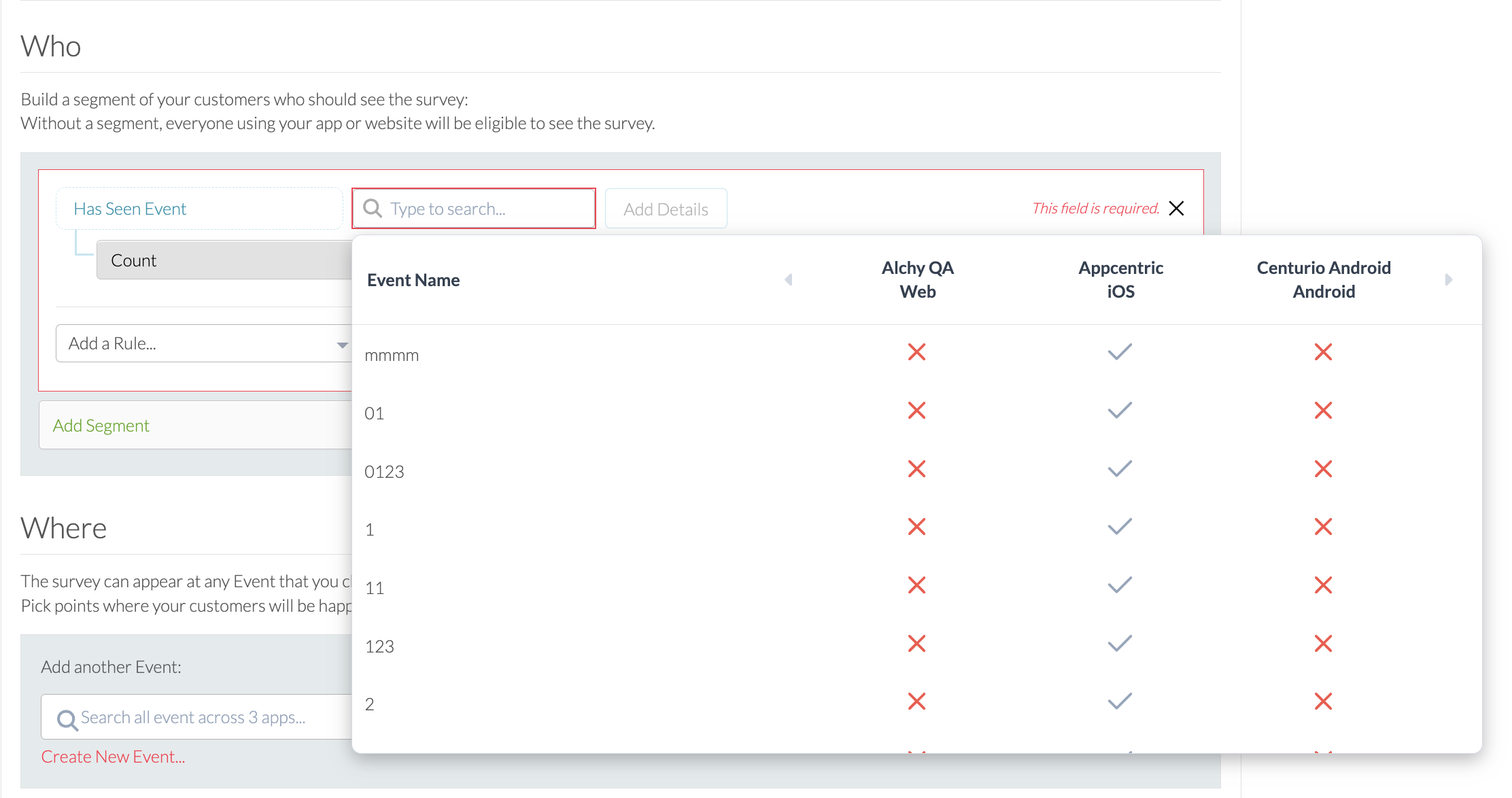
Task: Open the Has Seen Event selector
Action: (199, 209)
